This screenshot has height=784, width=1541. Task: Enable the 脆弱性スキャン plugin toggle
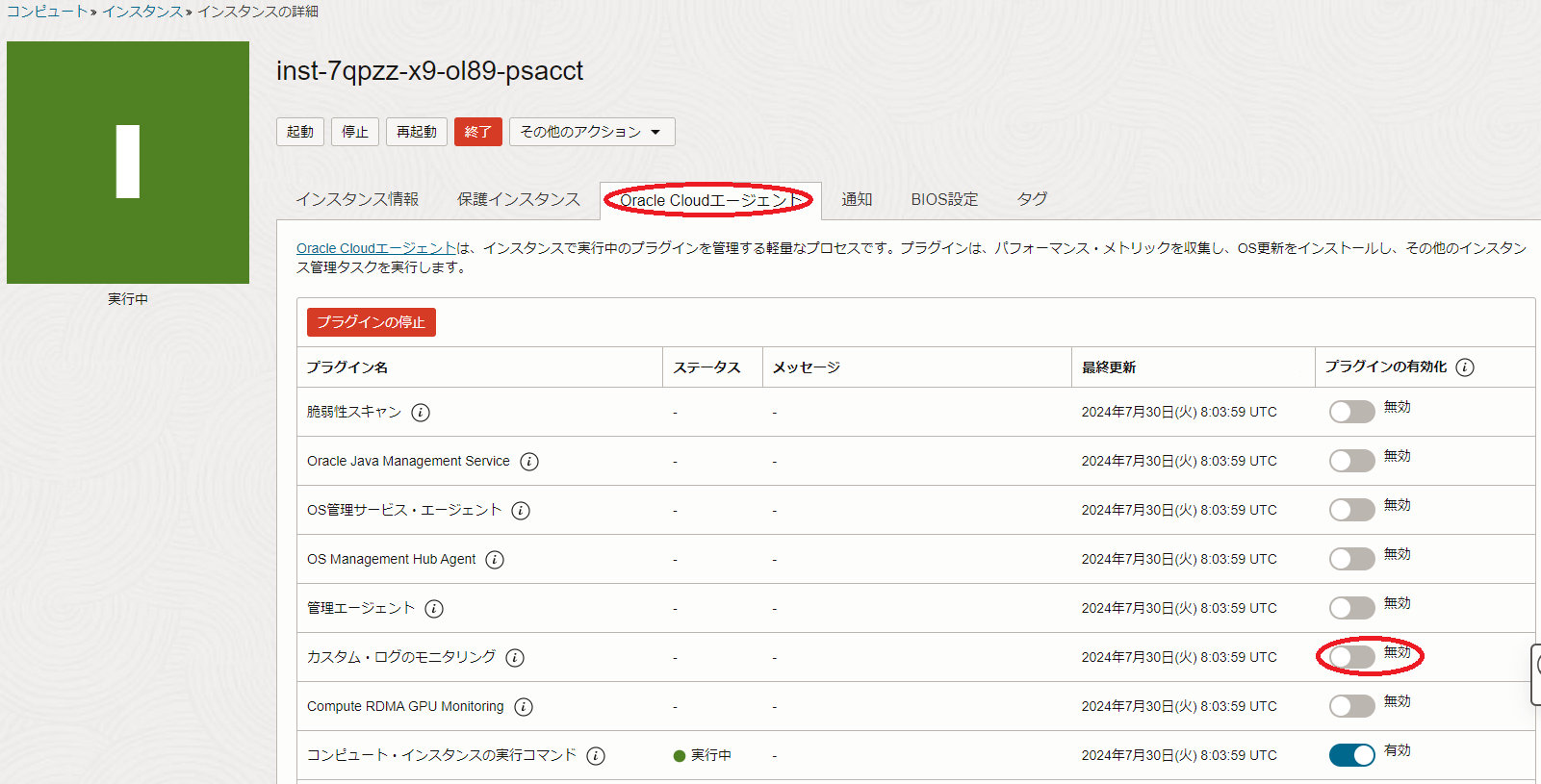1351,412
